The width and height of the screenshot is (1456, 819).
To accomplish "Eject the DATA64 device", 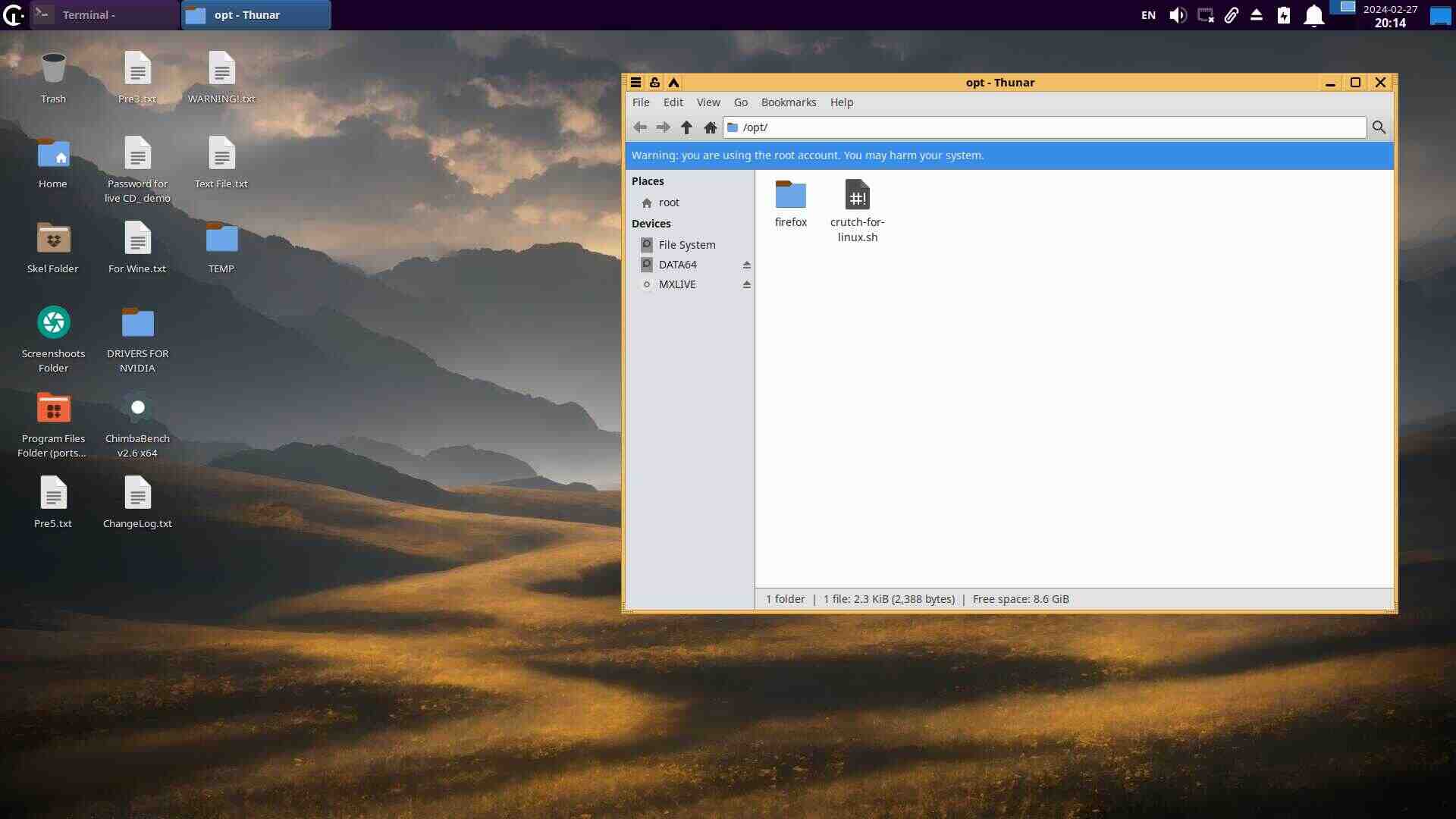I will click(x=746, y=265).
